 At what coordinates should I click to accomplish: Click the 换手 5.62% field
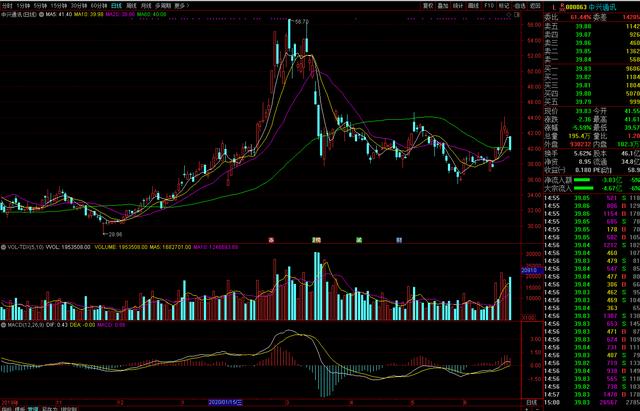[x=568, y=153]
